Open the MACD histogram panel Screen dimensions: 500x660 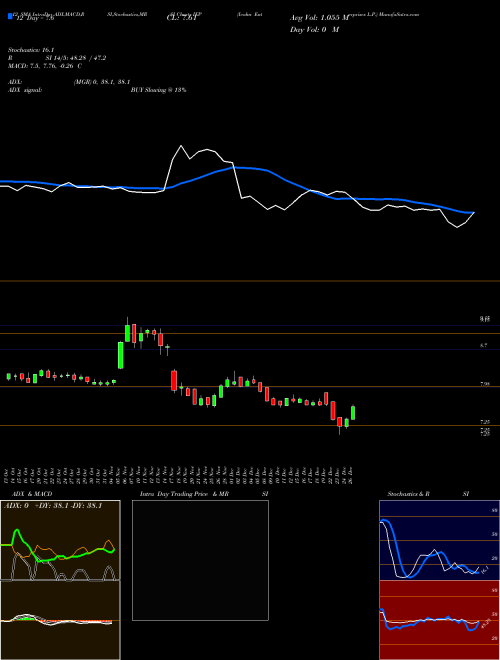click(60, 620)
